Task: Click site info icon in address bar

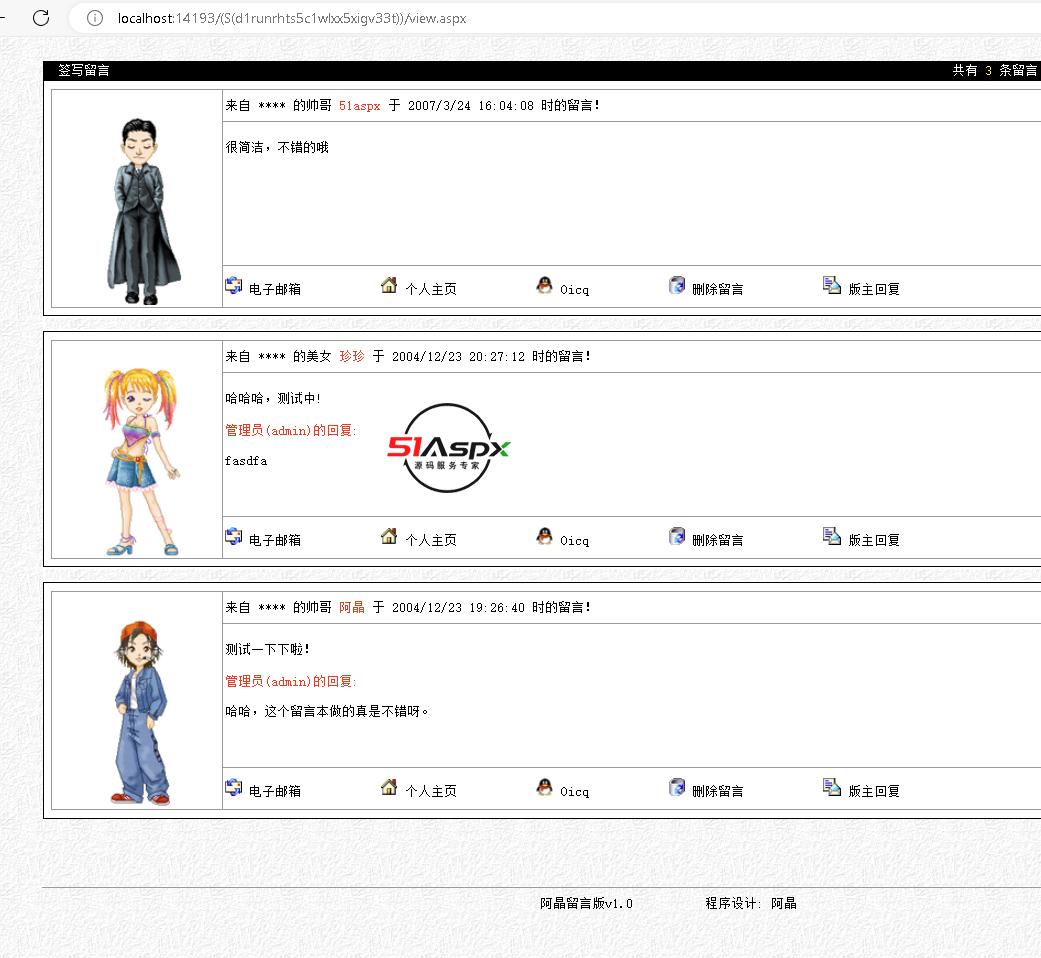Action: point(95,18)
